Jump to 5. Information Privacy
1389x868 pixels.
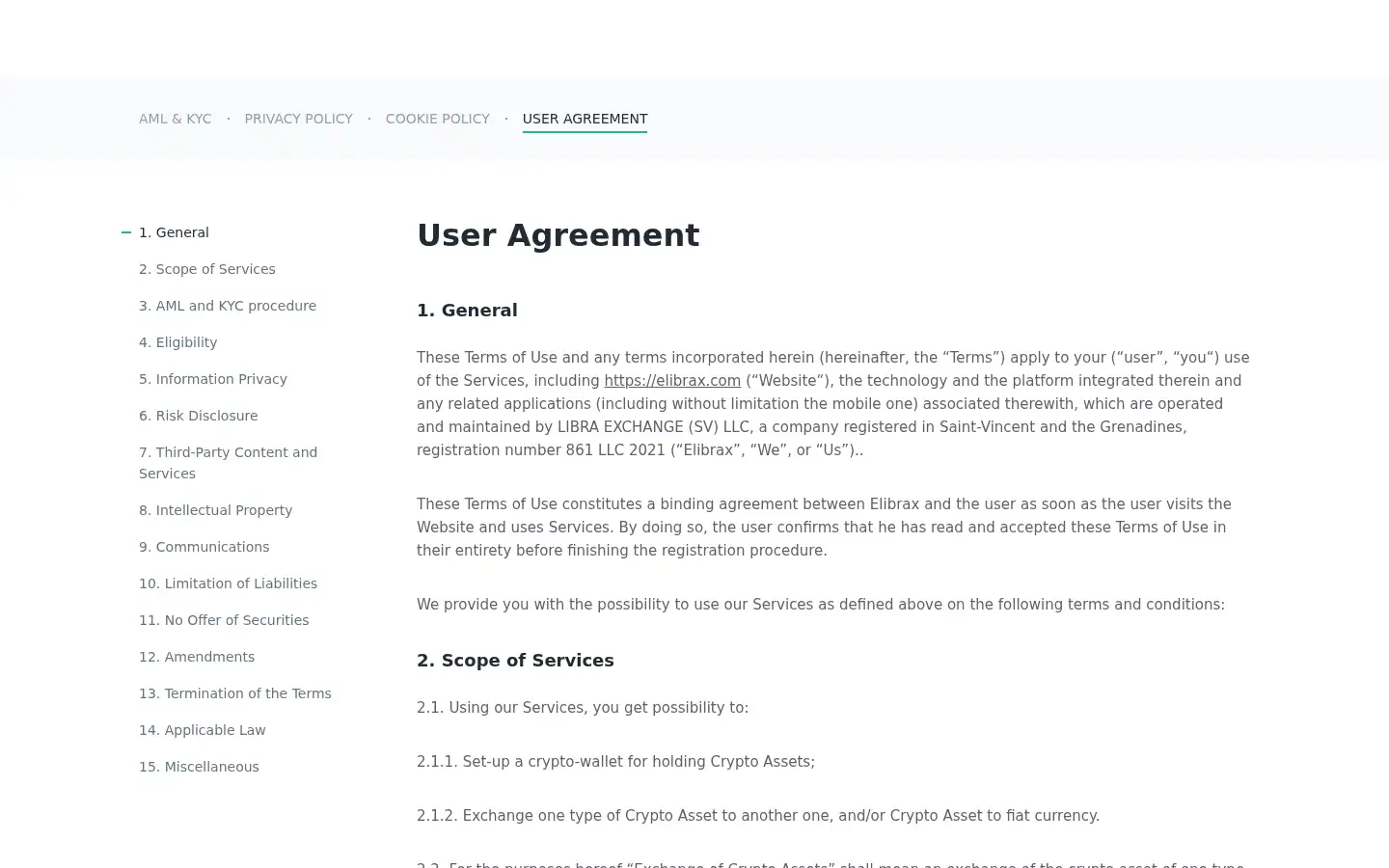point(213,379)
